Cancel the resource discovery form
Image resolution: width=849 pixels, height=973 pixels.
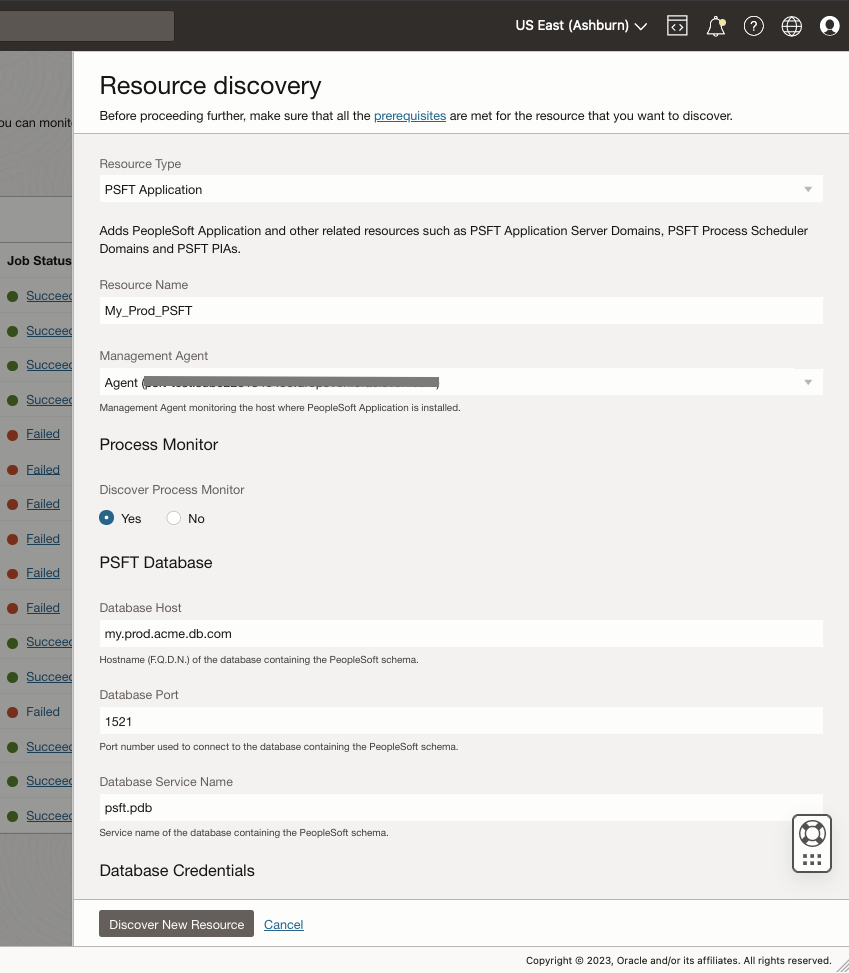284,925
